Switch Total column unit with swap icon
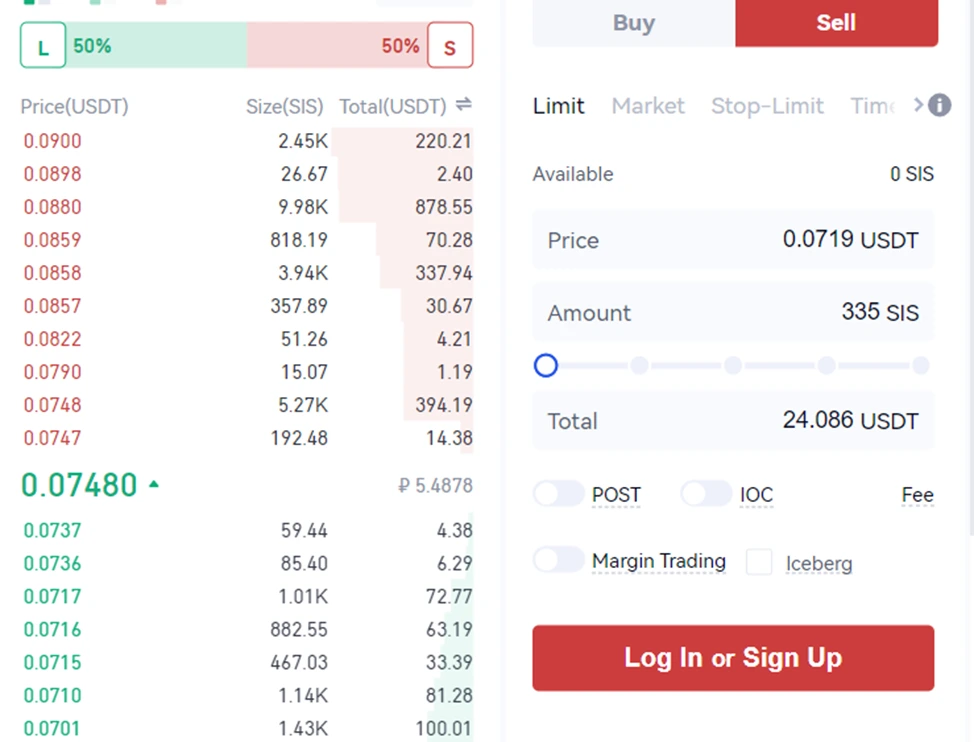Screen dimensions: 974x742 pyautogui.click(x=463, y=105)
